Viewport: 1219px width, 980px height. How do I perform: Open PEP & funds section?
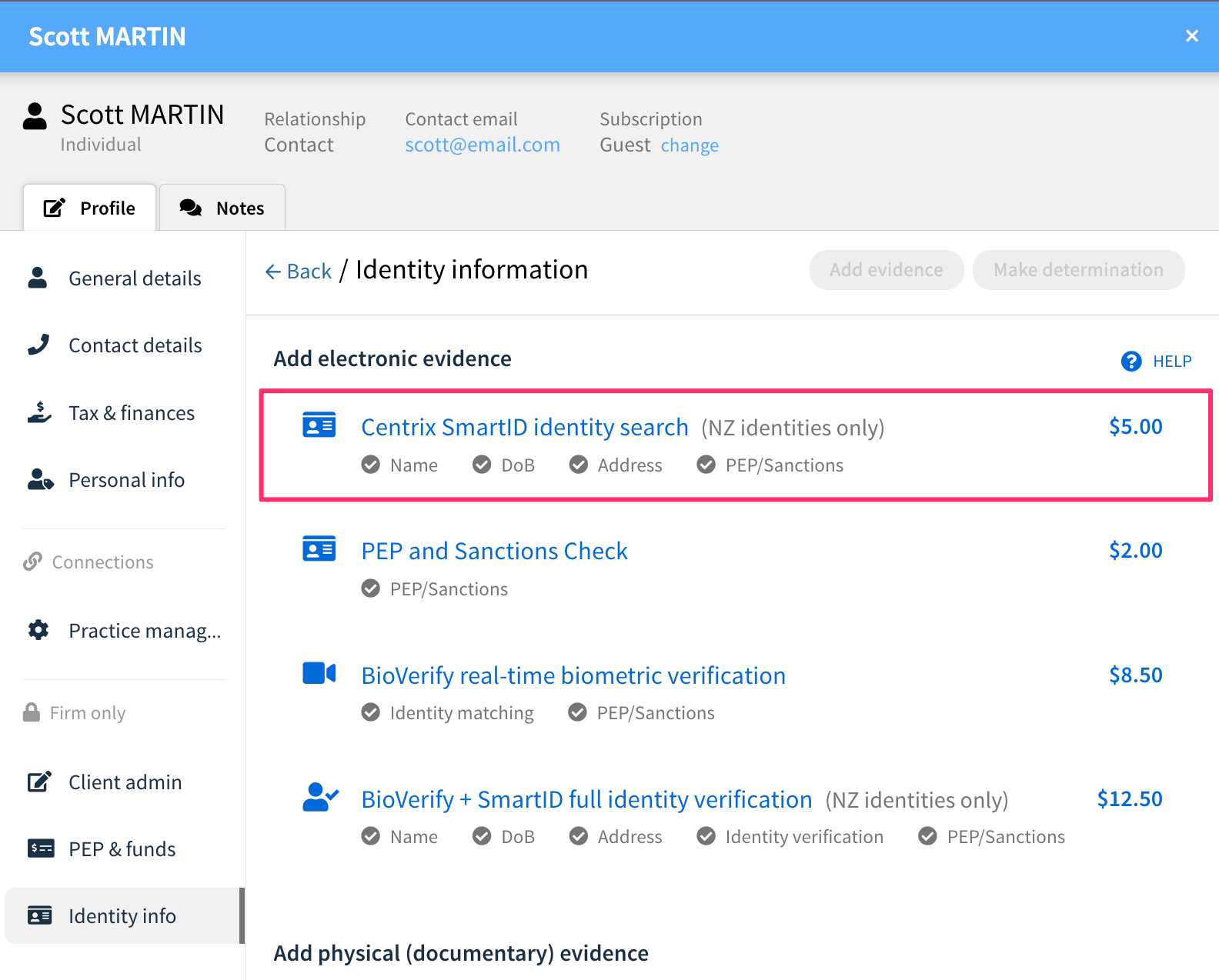[x=123, y=848]
